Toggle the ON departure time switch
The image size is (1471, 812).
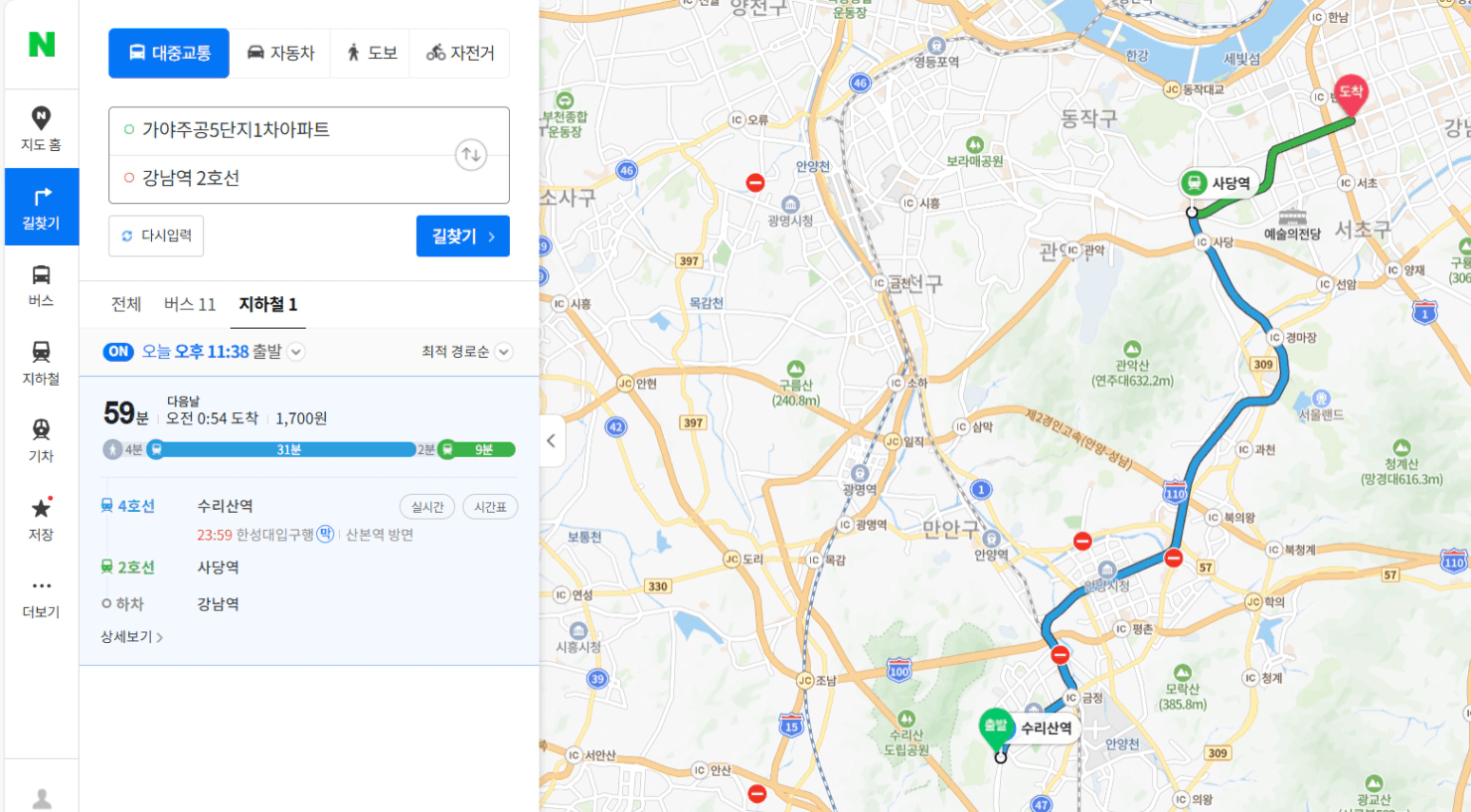click(x=118, y=352)
